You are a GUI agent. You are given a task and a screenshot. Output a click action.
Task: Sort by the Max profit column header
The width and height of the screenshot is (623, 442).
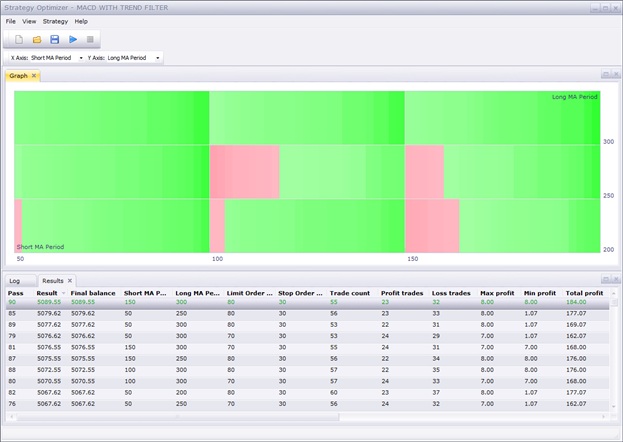pos(497,293)
